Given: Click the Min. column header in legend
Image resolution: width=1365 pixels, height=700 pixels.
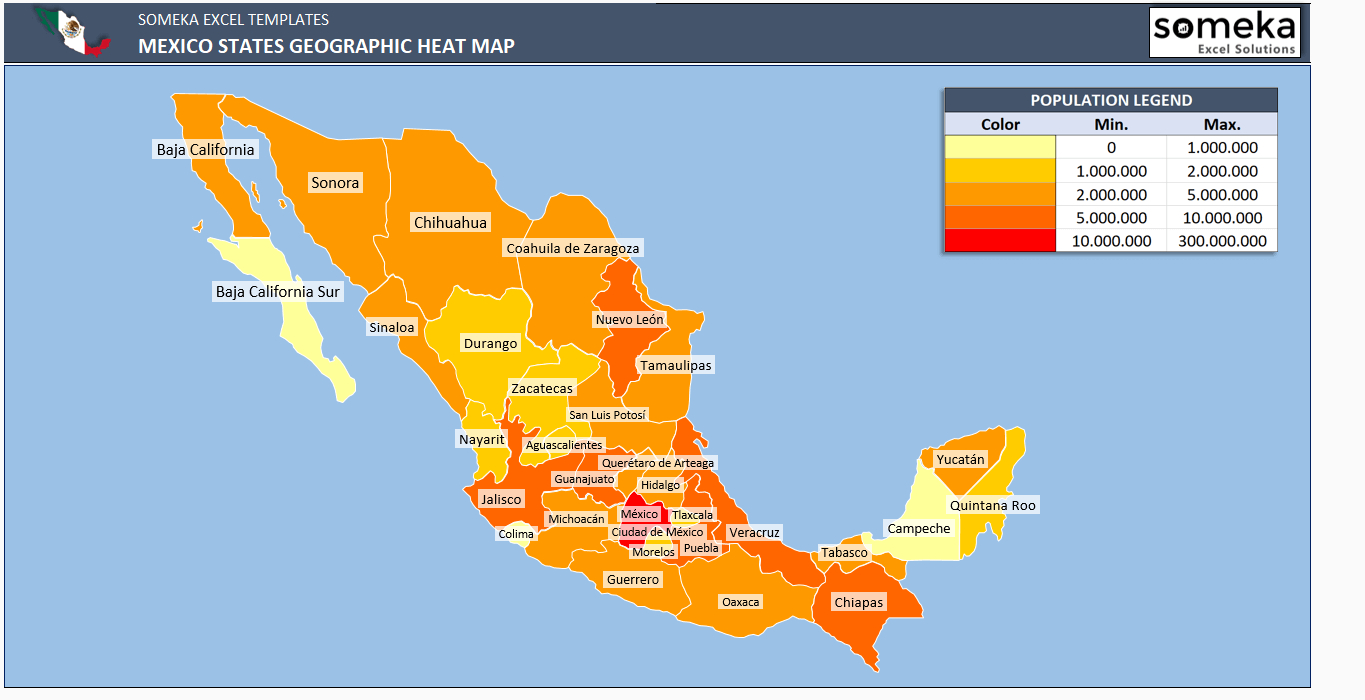Looking at the screenshot, I should click(x=1111, y=124).
